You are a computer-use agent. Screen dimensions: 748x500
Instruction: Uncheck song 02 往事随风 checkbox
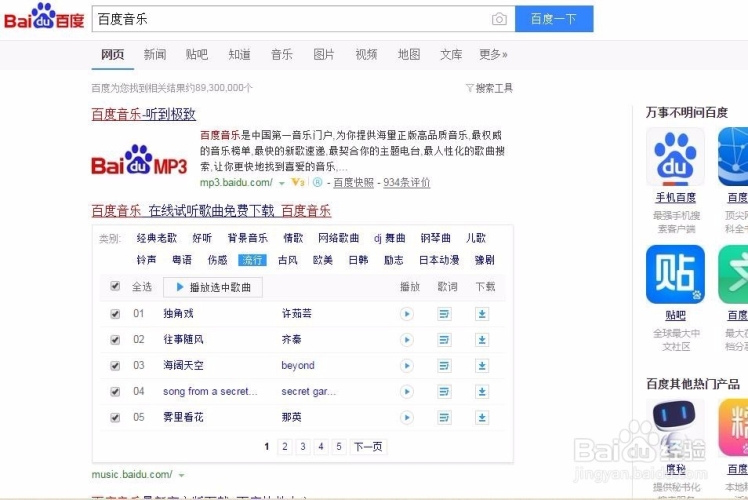115,339
